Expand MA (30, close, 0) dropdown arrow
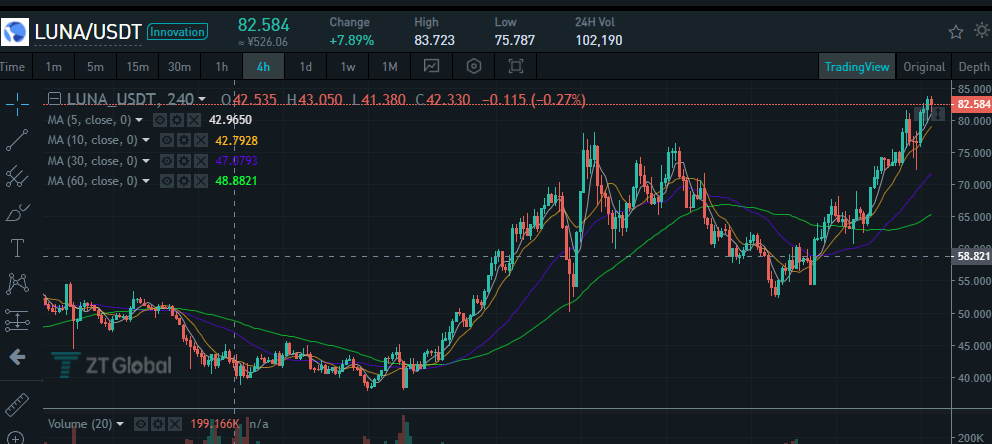Screen dimensions: 992x444 tap(146, 161)
